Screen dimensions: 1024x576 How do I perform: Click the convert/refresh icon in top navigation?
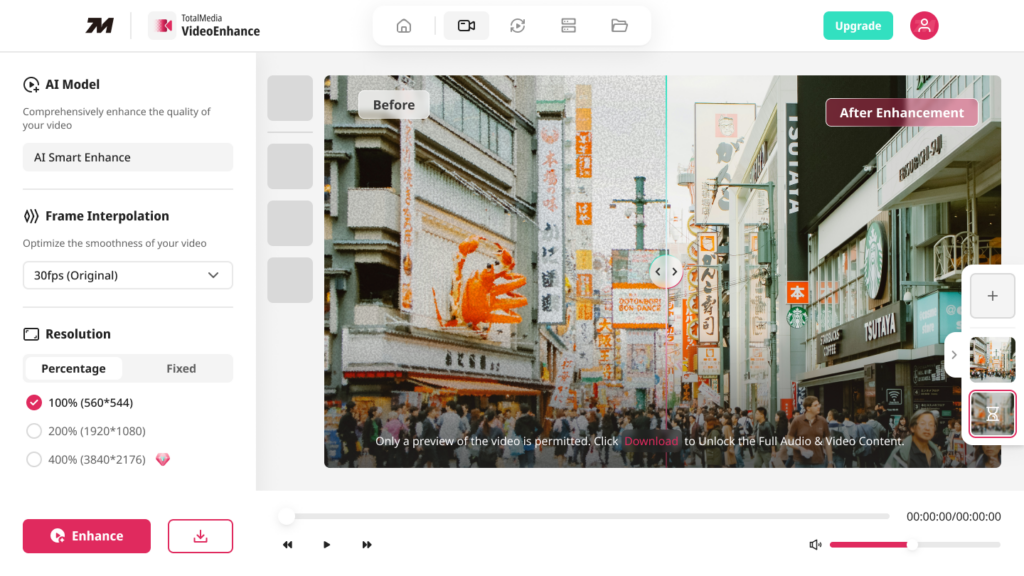click(x=517, y=26)
